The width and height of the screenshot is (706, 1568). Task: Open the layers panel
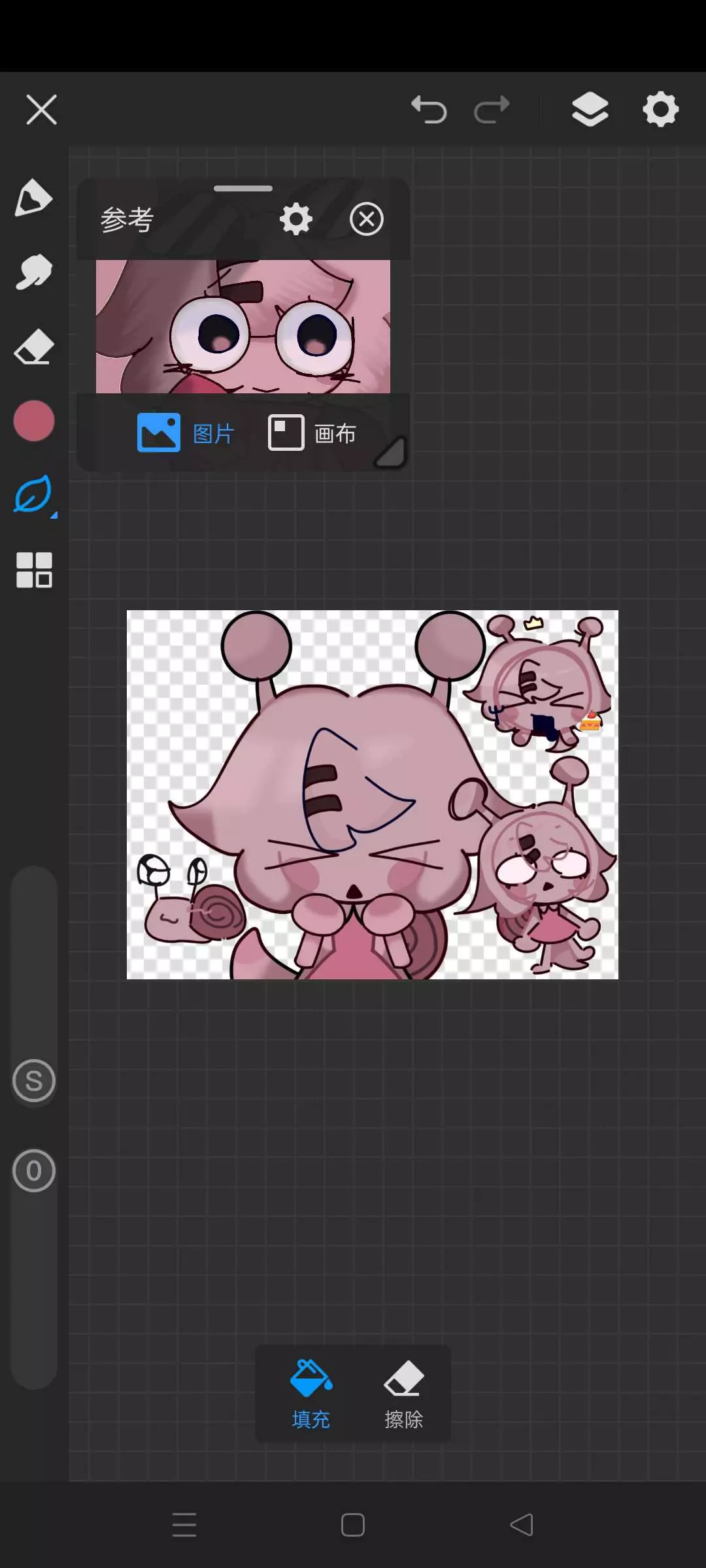[x=590, y=109]
